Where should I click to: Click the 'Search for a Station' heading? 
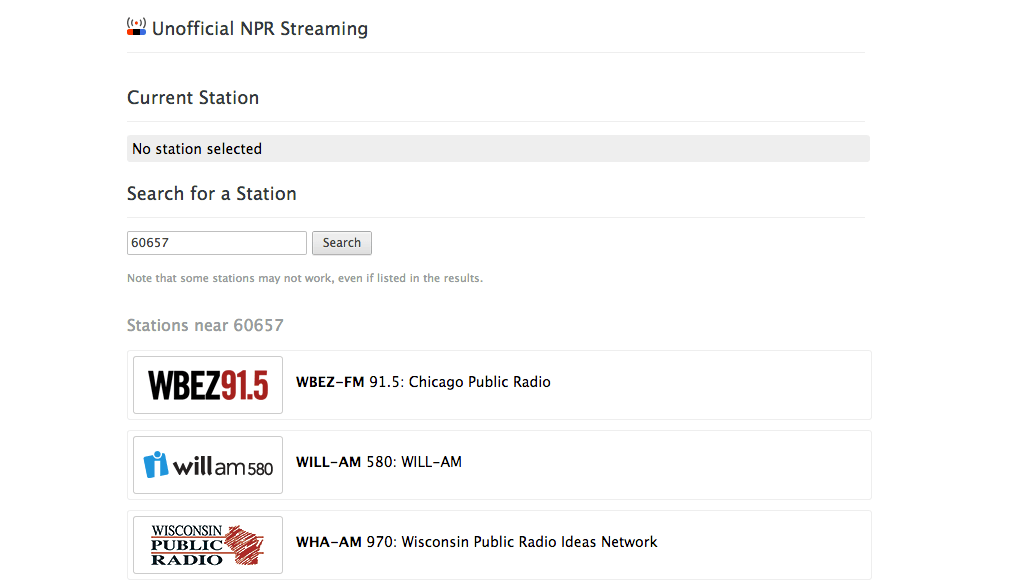(211, 194)
